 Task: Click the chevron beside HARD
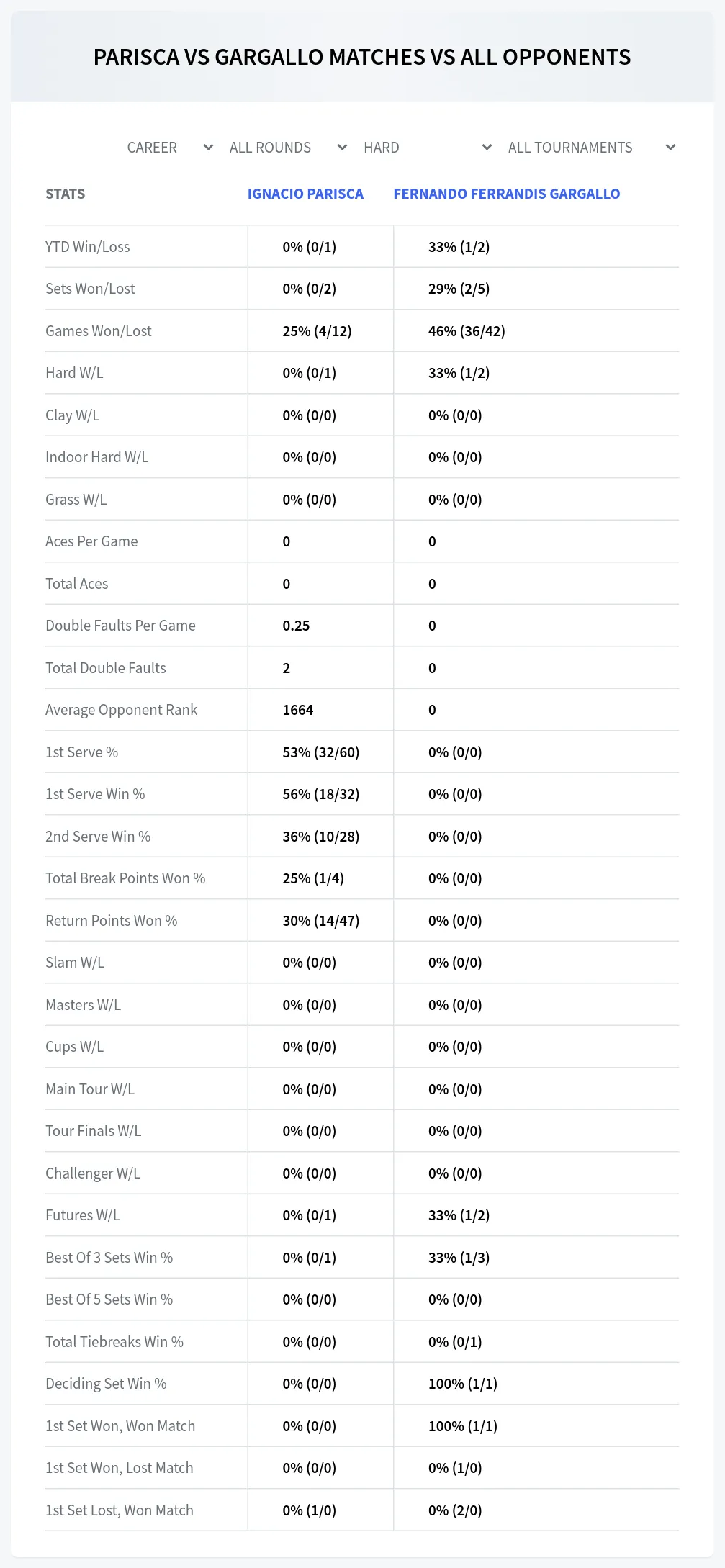pos(487,148)
